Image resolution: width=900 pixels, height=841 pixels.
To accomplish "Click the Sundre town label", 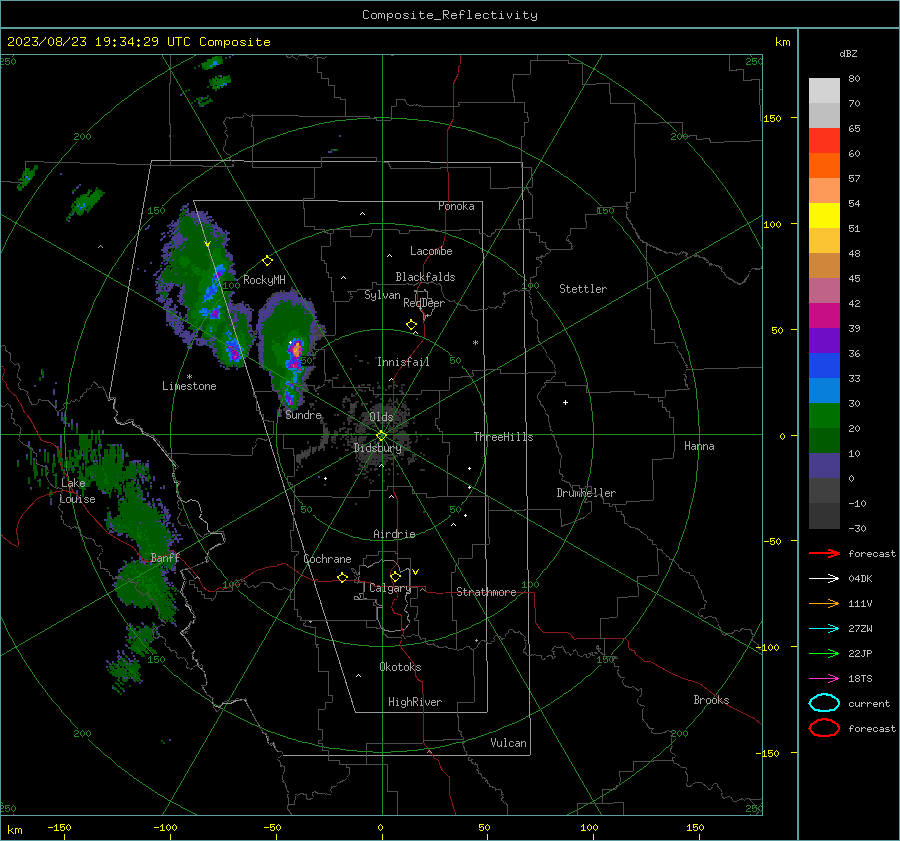I will [303, 415].
